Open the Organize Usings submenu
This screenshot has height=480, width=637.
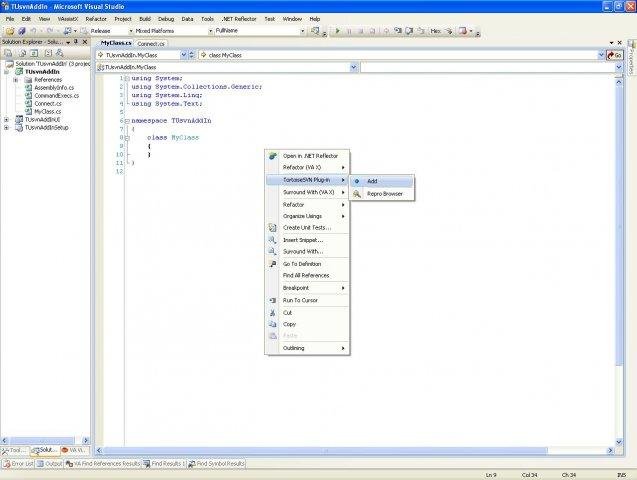pos(307,216)
